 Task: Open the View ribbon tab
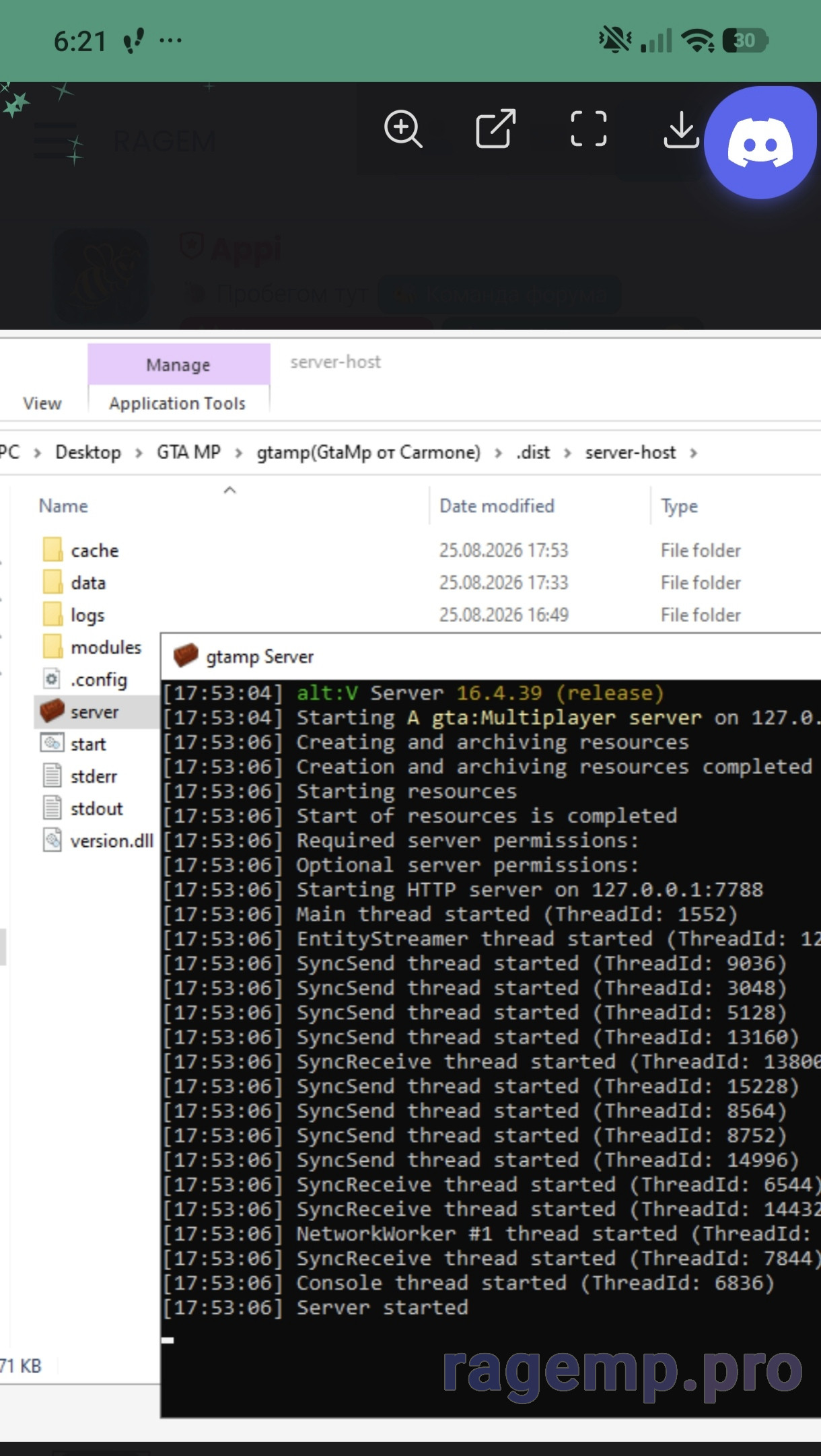point(42,403)
